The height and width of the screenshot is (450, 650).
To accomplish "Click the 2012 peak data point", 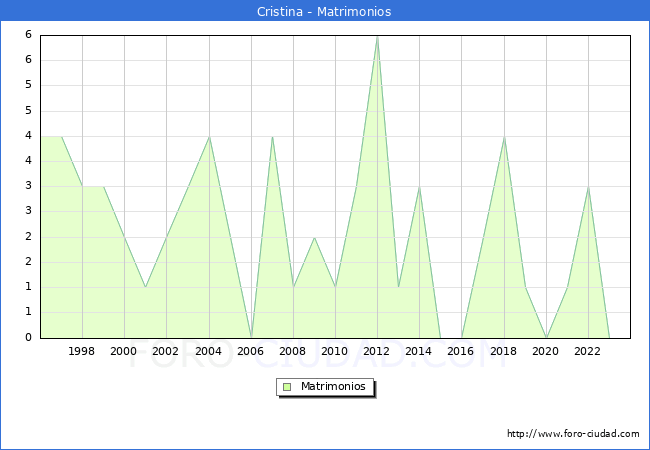I will pyautogui.click(x=377, y=36).
